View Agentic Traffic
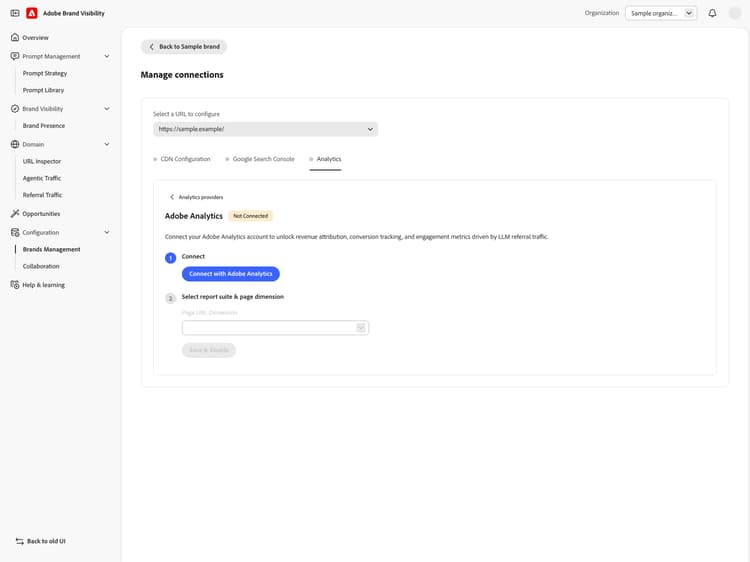Image resolution: width=750 pixels, height=562 pixels. point(42,178)
